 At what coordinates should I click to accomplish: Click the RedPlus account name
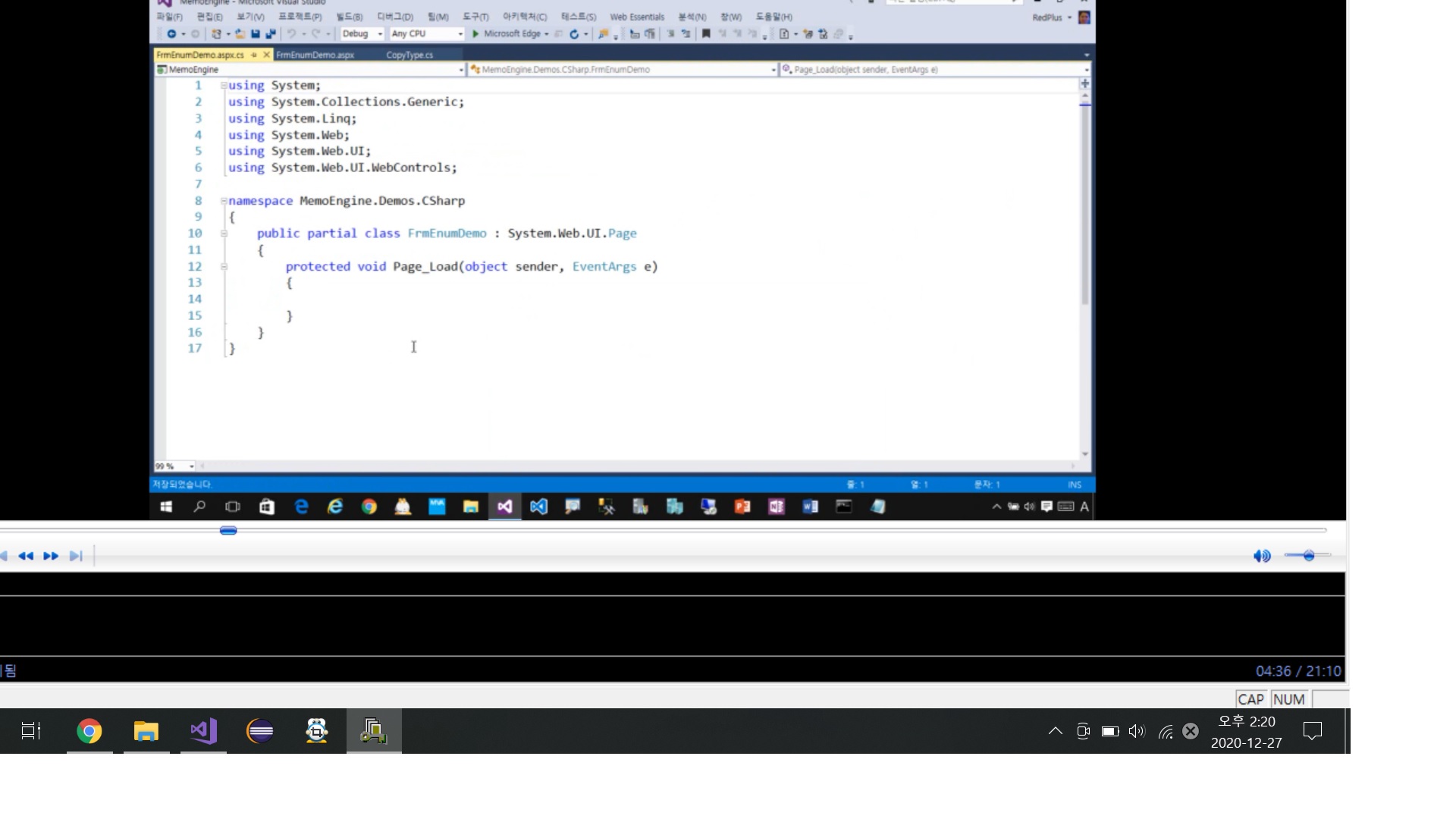tap(1047, 17)
